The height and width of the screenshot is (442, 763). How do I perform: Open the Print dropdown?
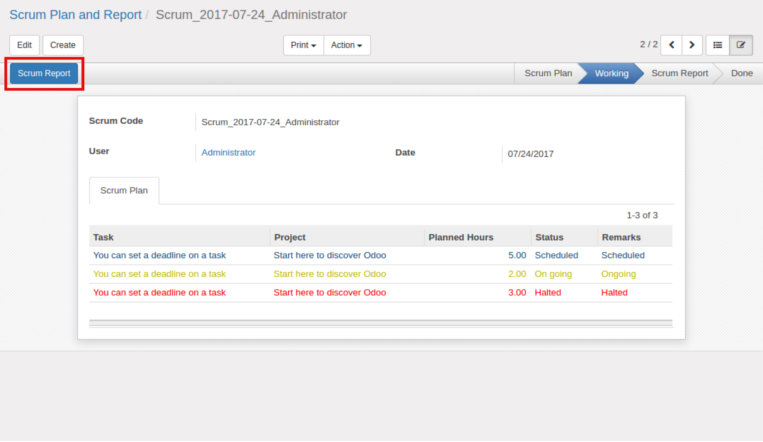coord(303,45)
